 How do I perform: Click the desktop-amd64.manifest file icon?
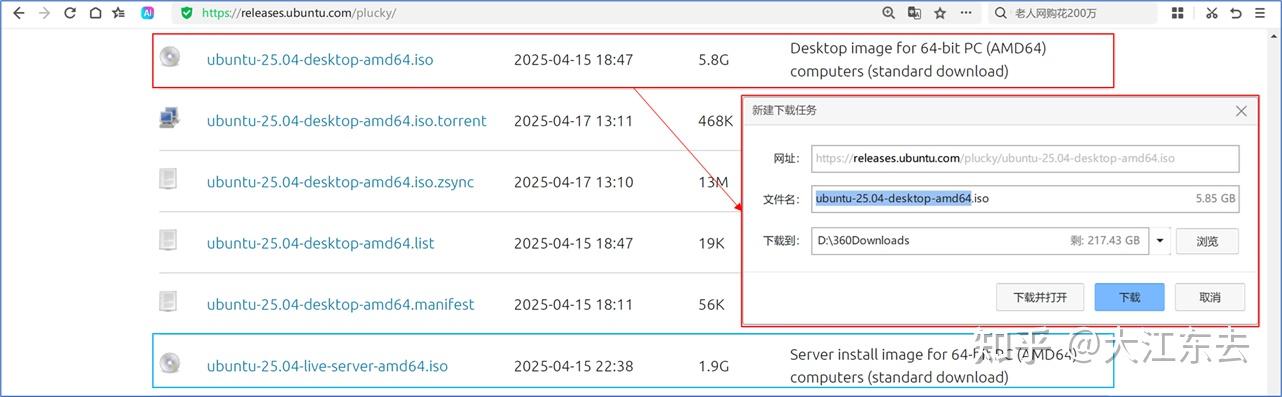(x=169, y=301)
